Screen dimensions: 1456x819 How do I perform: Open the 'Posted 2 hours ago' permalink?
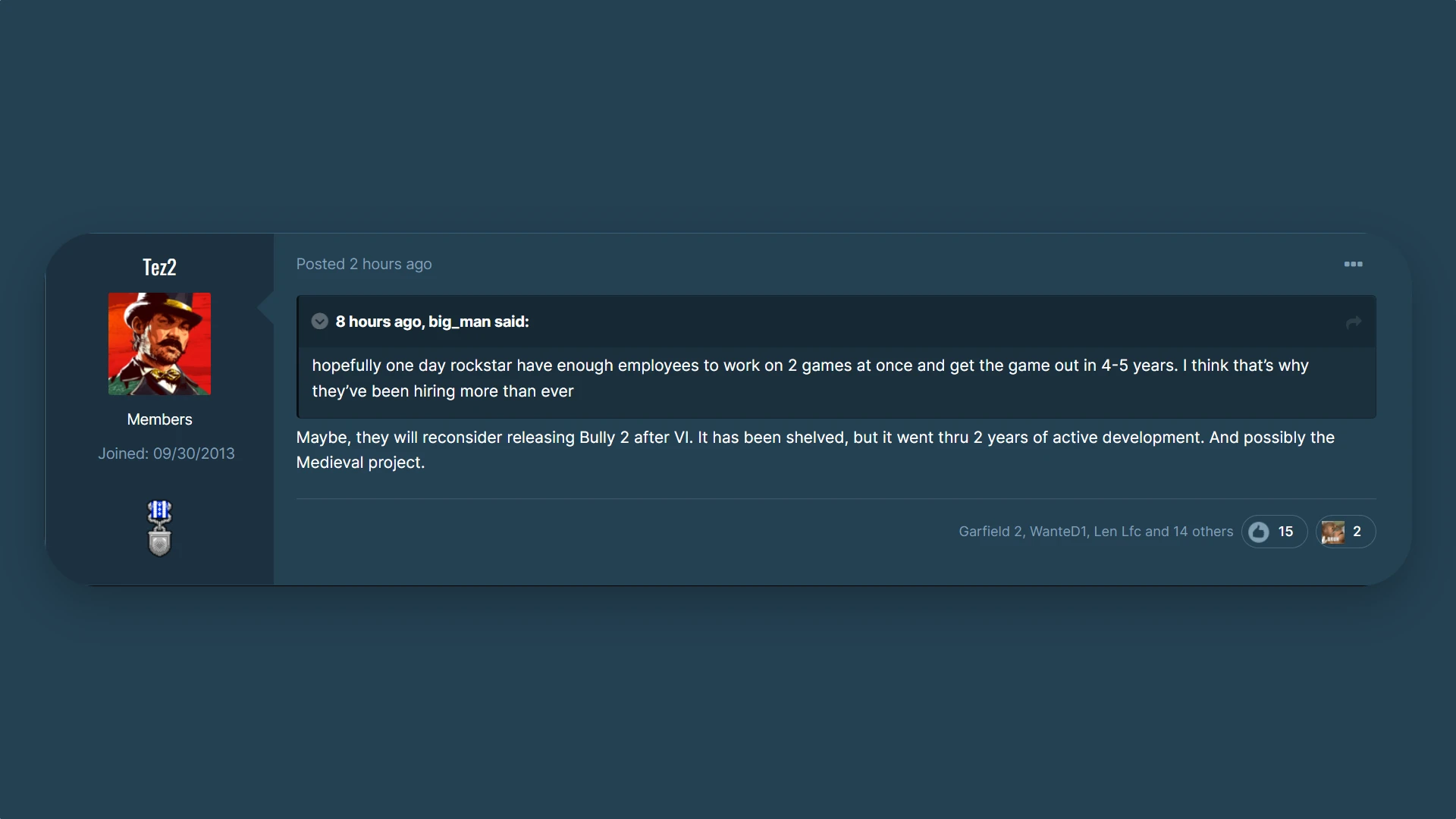(x=364, y=264)
